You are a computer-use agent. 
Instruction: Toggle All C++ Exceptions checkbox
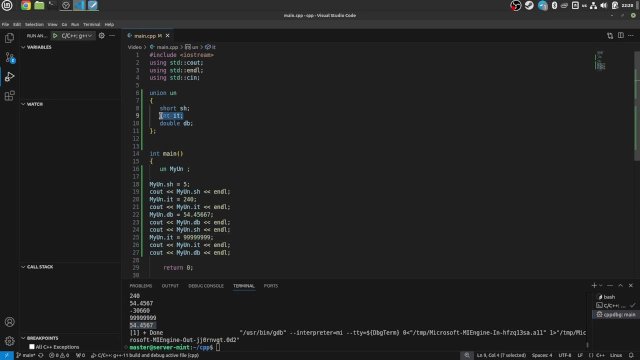click(32, 347)
